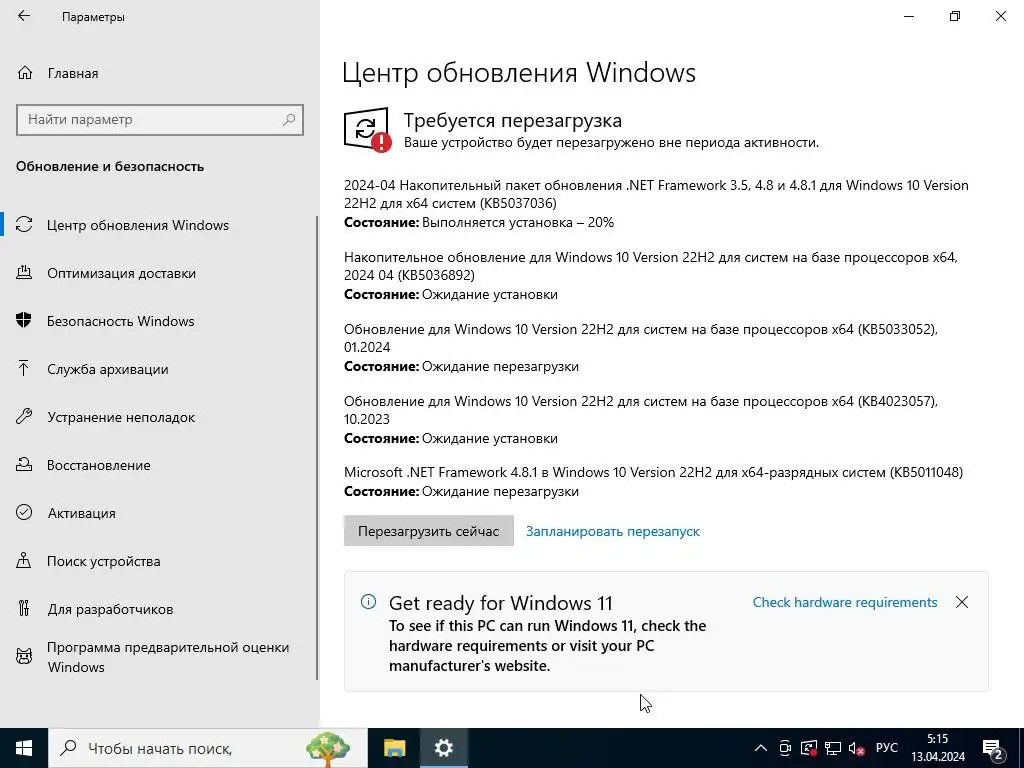Screen dimensions: 1024x768
Task: Switch РУС input language indicator
Action: [x=887, y=748]
